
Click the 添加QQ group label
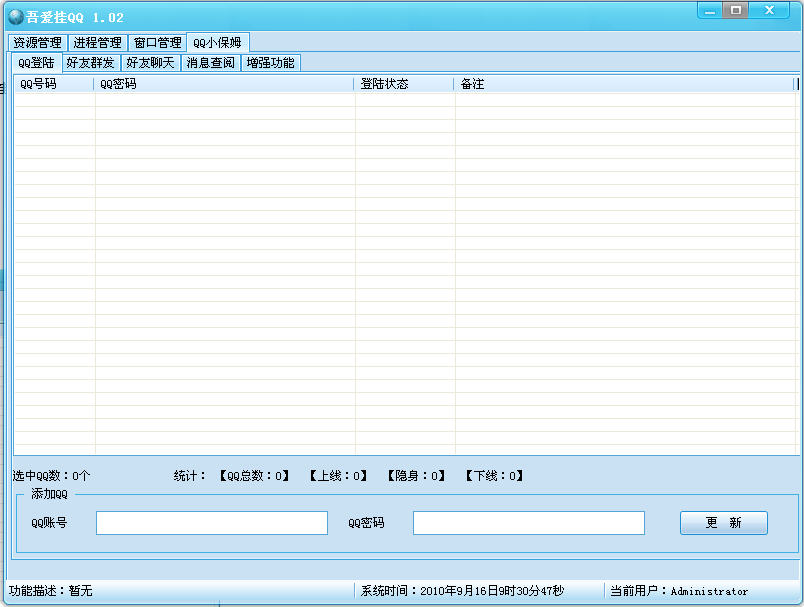49,494
